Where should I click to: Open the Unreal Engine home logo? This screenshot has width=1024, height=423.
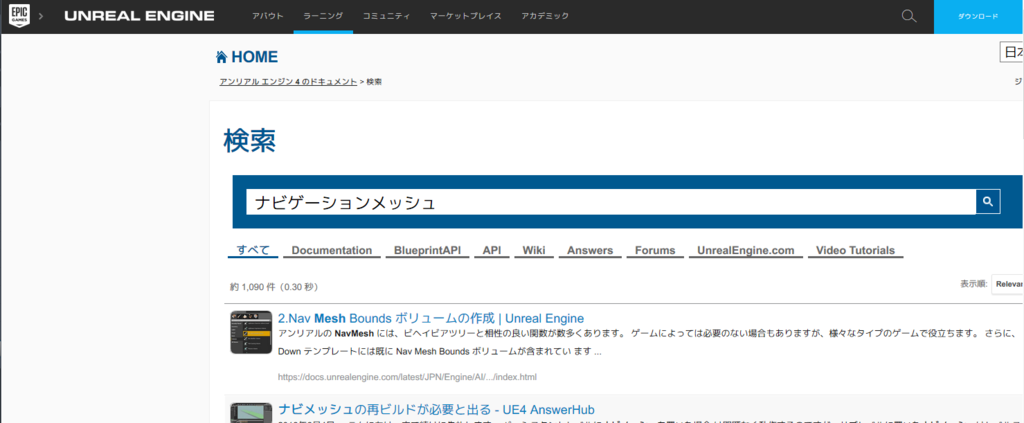click(x=139, y=16)
